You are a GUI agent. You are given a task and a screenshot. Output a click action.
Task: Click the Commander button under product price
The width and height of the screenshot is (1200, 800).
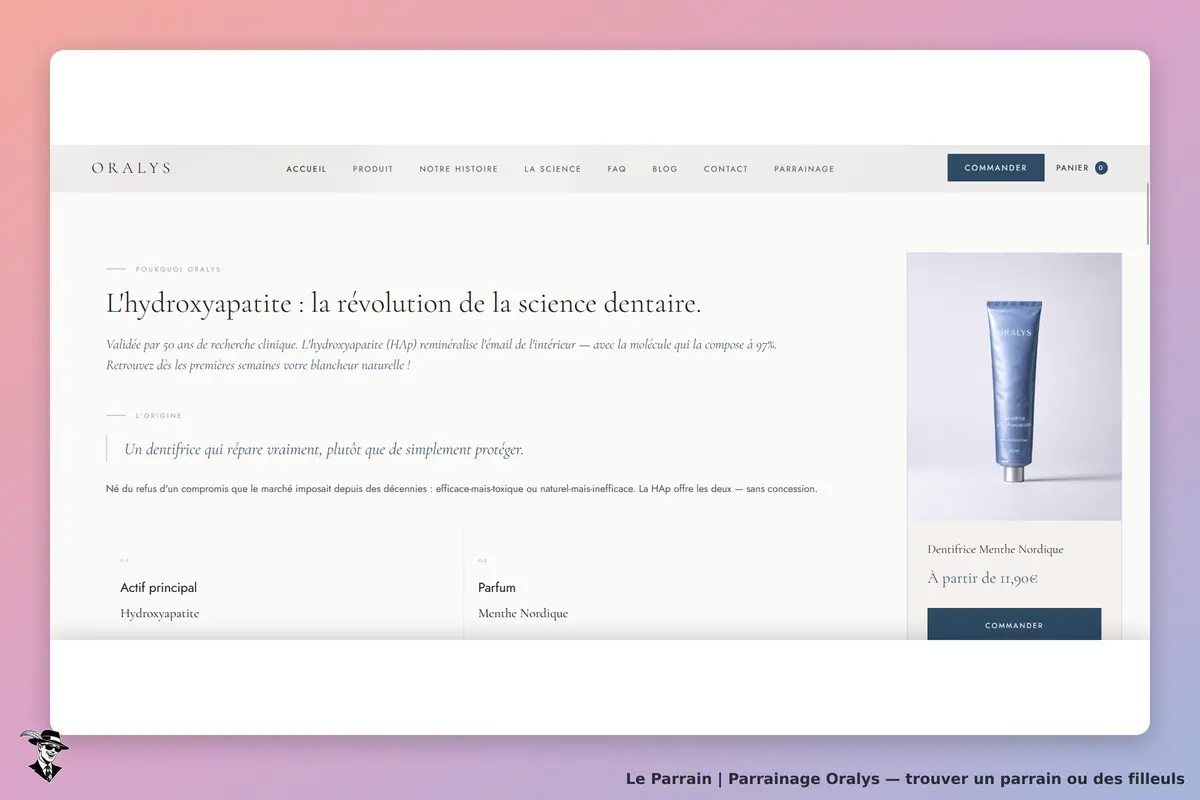click(x=1014, y=625)
